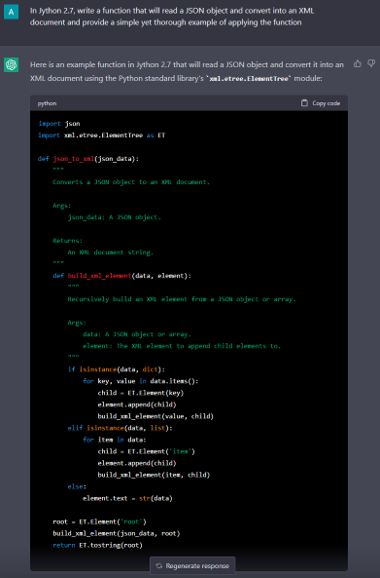
Task: Click 'element: The XML element to append' line
Action: [182, 346]
